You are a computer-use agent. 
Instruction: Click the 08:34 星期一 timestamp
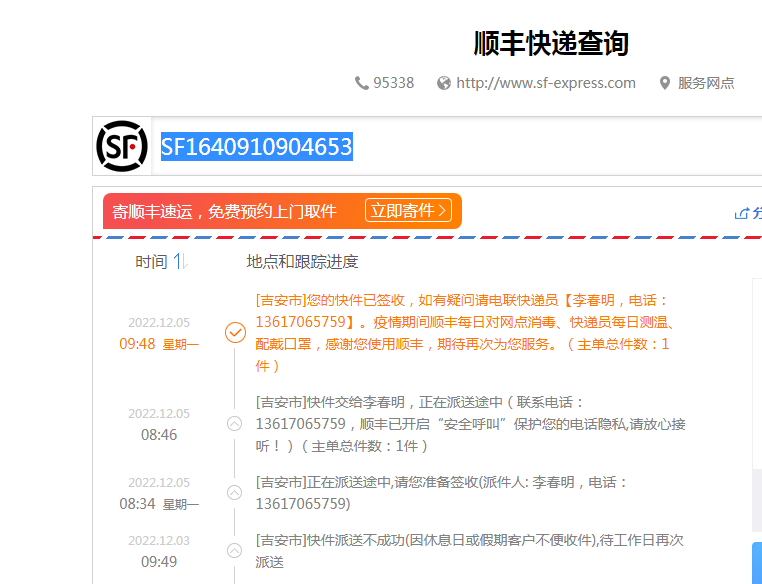(x=159, y=504)
